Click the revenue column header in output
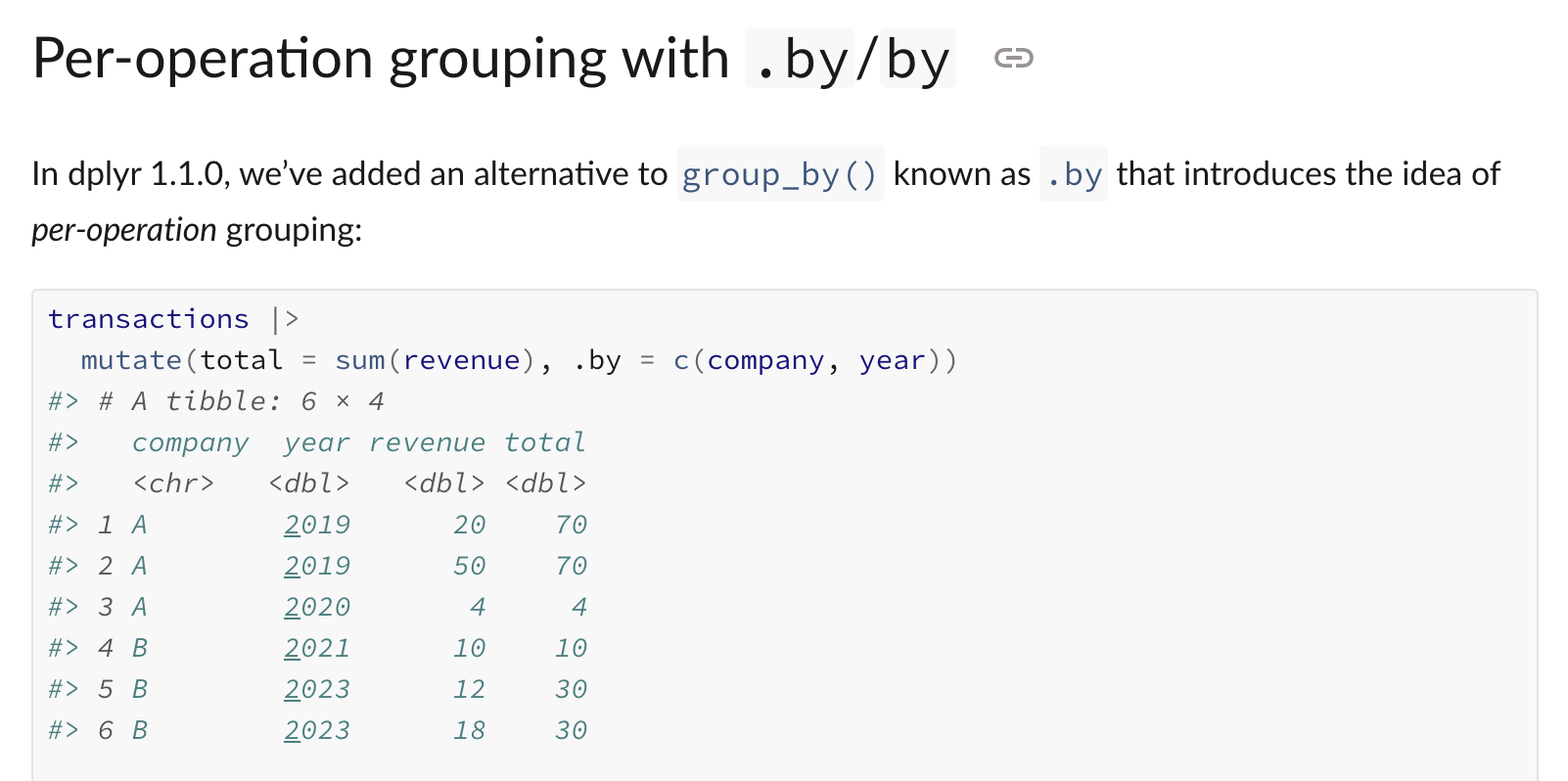 pyautogui.click(x=427, y=442)
